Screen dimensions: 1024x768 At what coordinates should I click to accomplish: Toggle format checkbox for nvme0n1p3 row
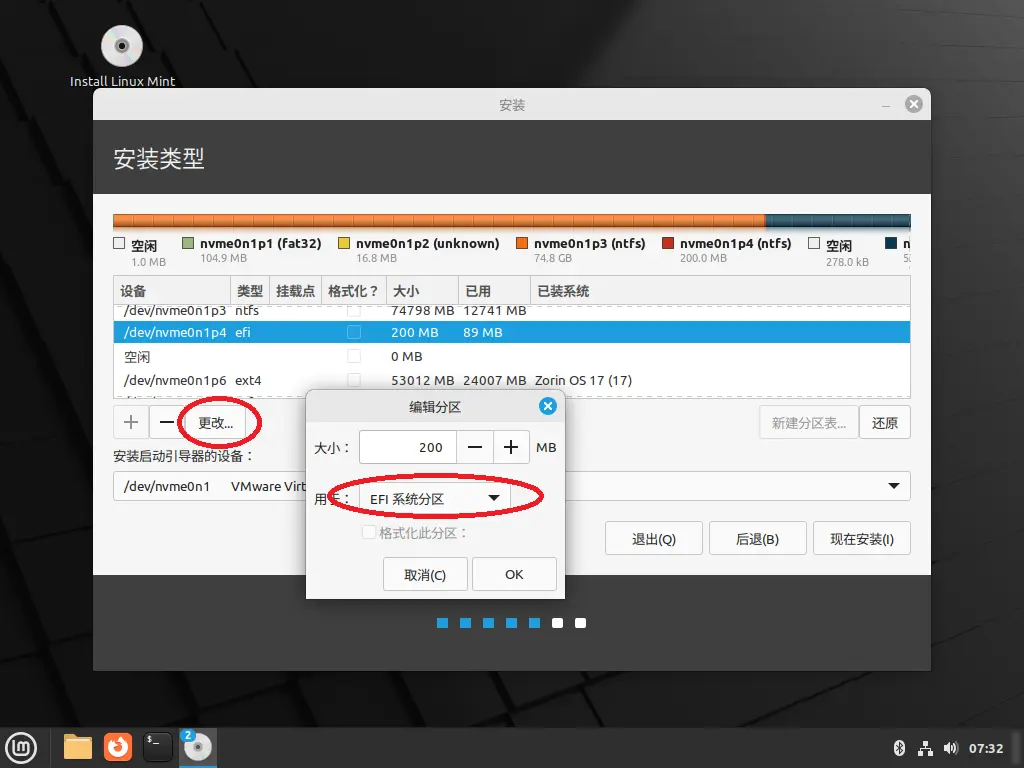[354, 311]
